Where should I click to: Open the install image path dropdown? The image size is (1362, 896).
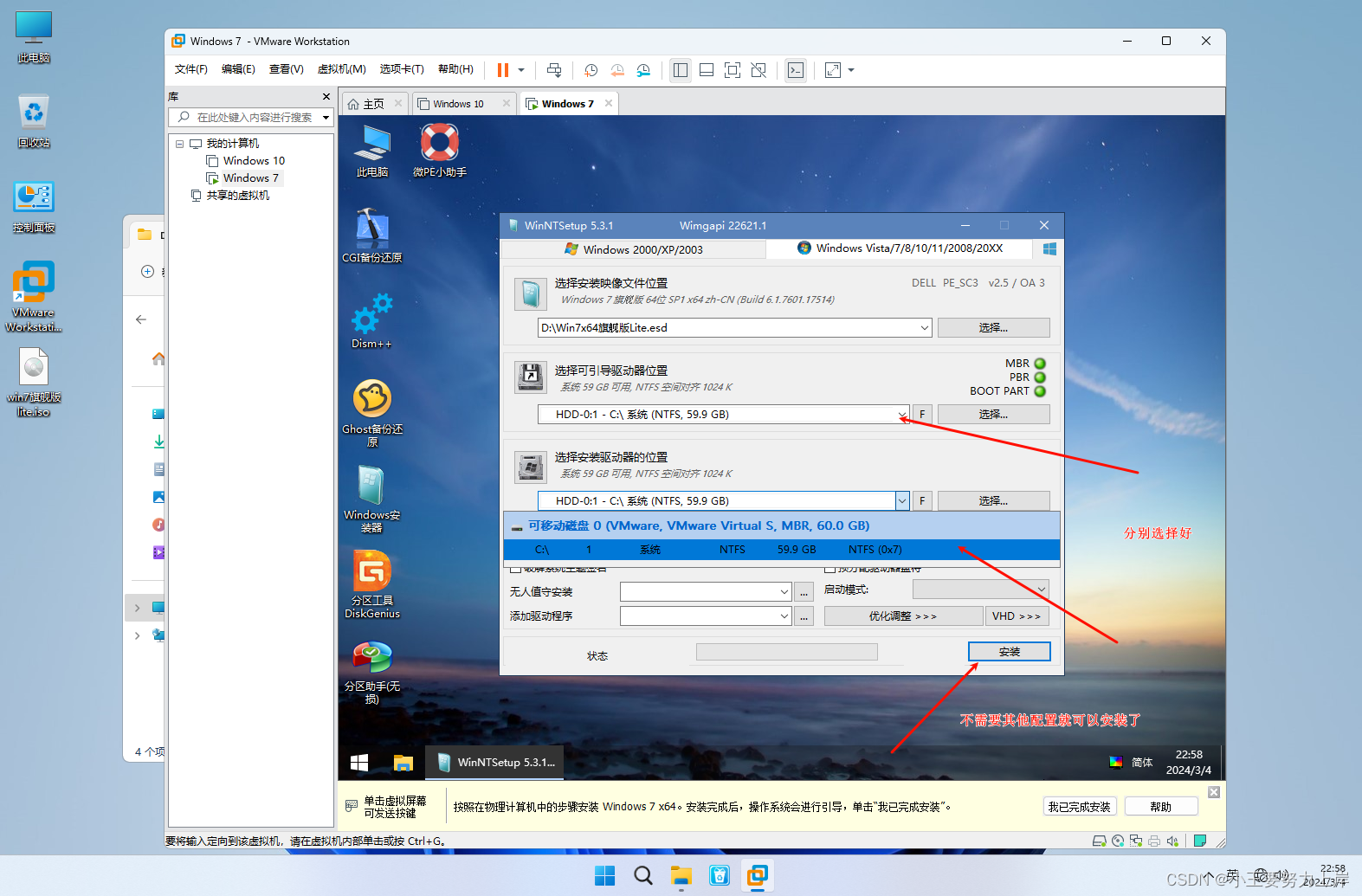click(925, 327)
